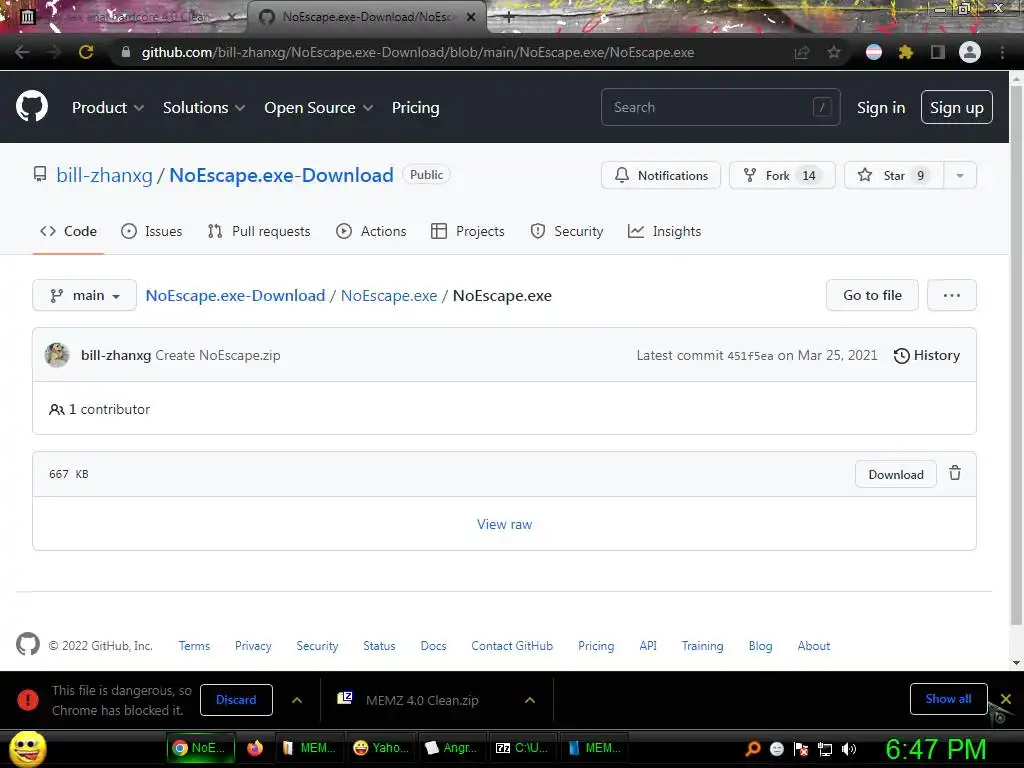Open the Projects tab

point(468,231)
